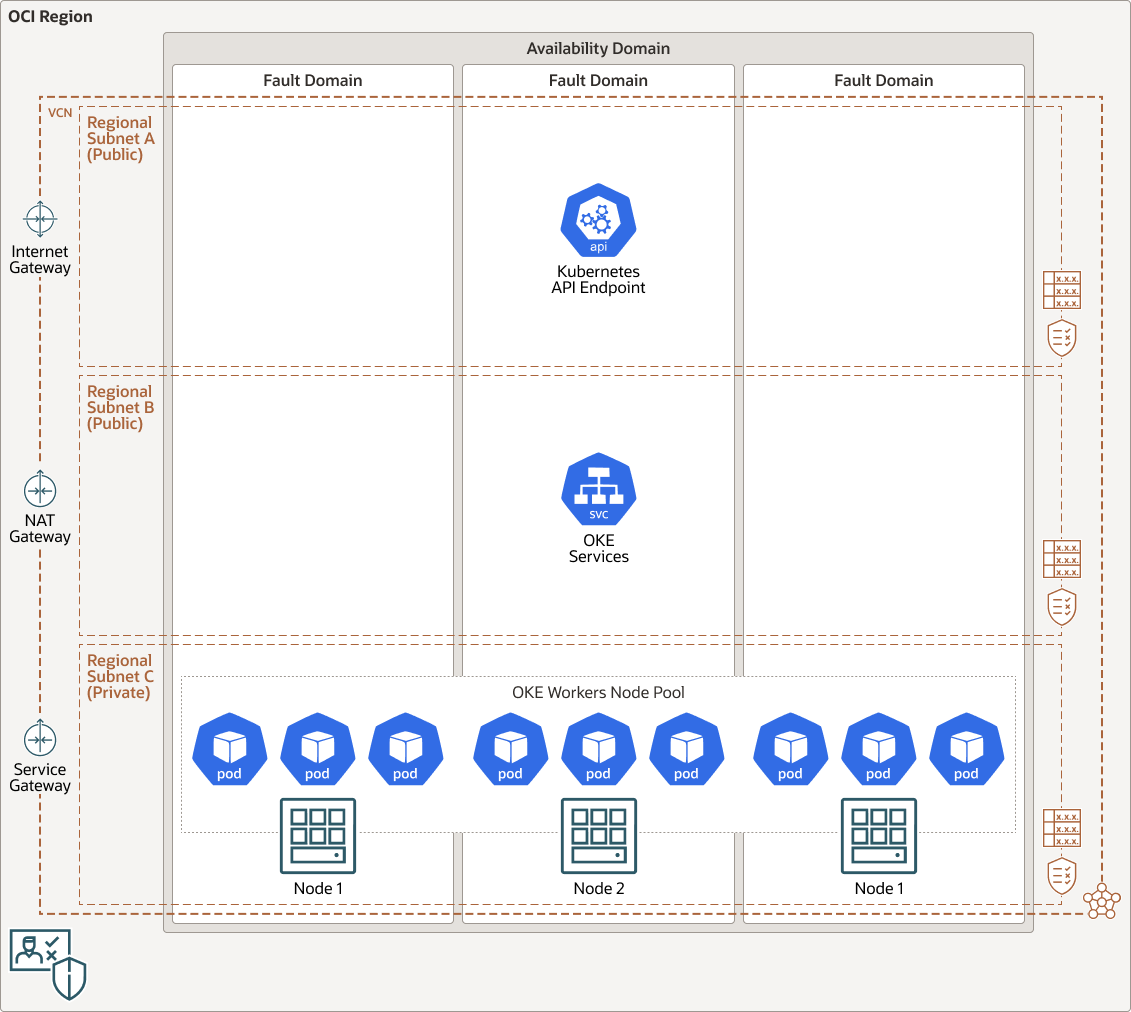Select the route table icon beside Subnet A
The height and width of the screenshot is (1012, 1131).
tap(1062, 290)
